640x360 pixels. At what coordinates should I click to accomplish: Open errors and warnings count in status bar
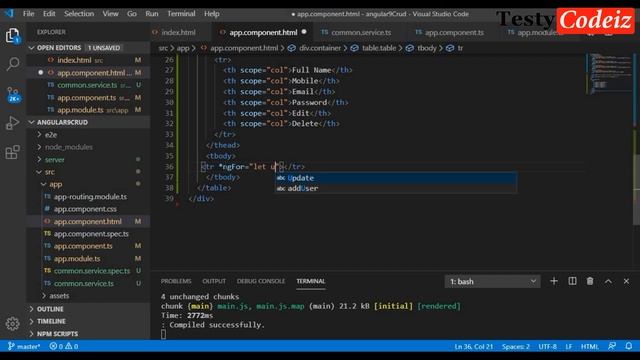[64, 347]
